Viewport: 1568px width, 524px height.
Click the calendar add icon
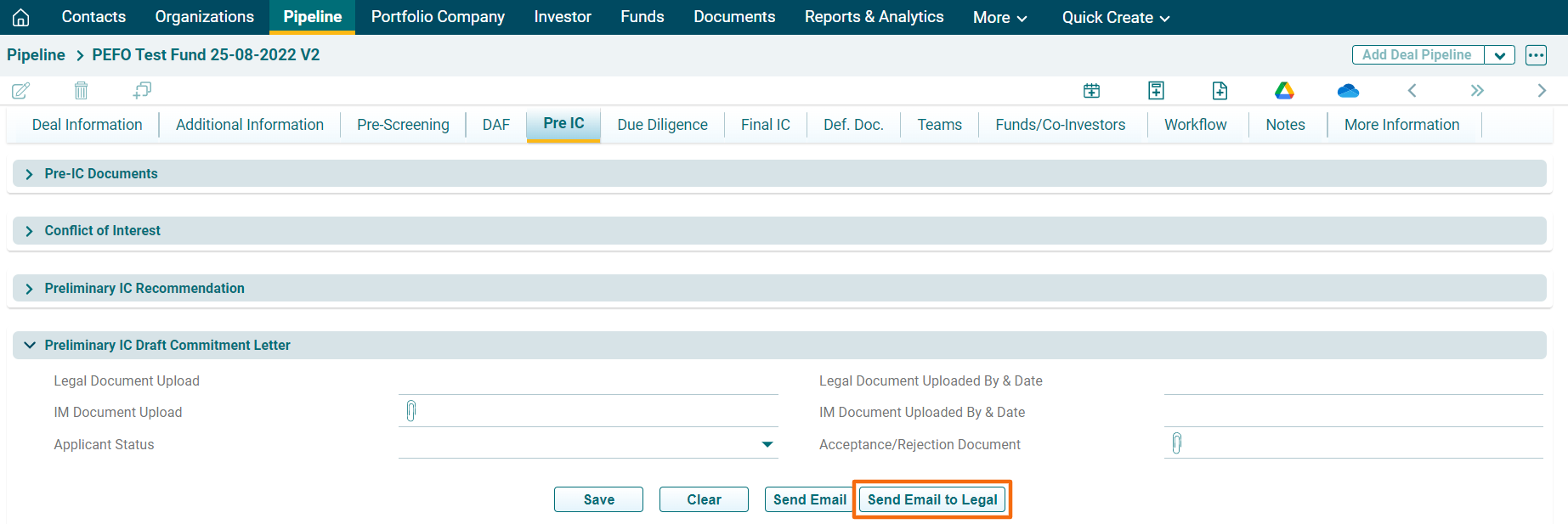(x=1091, y=90)
